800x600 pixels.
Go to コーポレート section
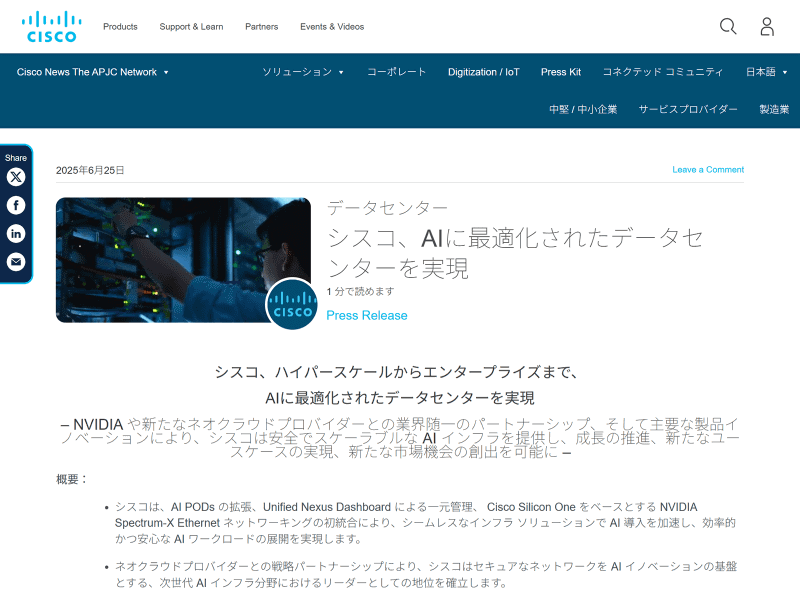click(396, 72)
